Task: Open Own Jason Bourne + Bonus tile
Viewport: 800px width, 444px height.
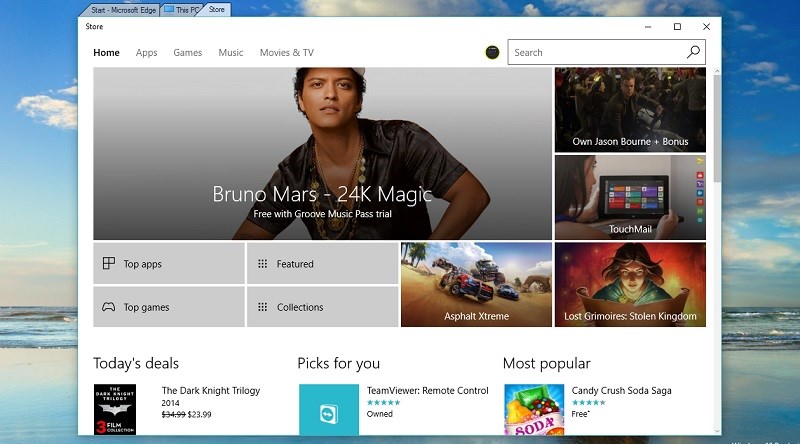Action: click(x=630, y=110)
